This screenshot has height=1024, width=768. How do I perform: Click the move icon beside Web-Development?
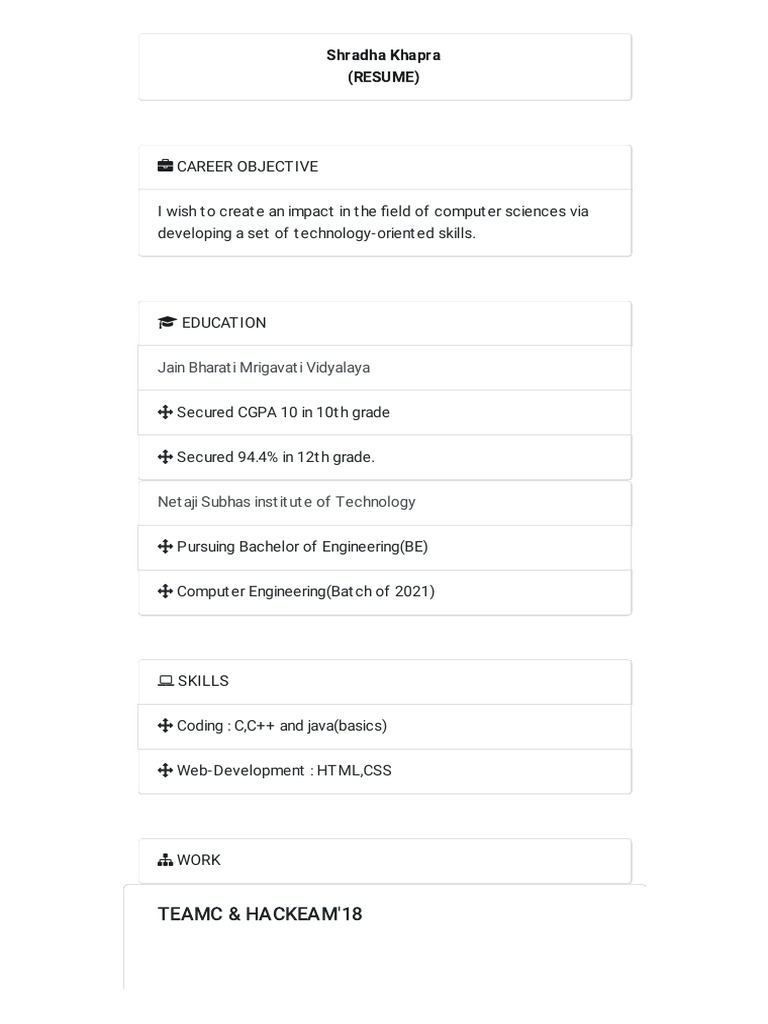(x=165, y=771)
